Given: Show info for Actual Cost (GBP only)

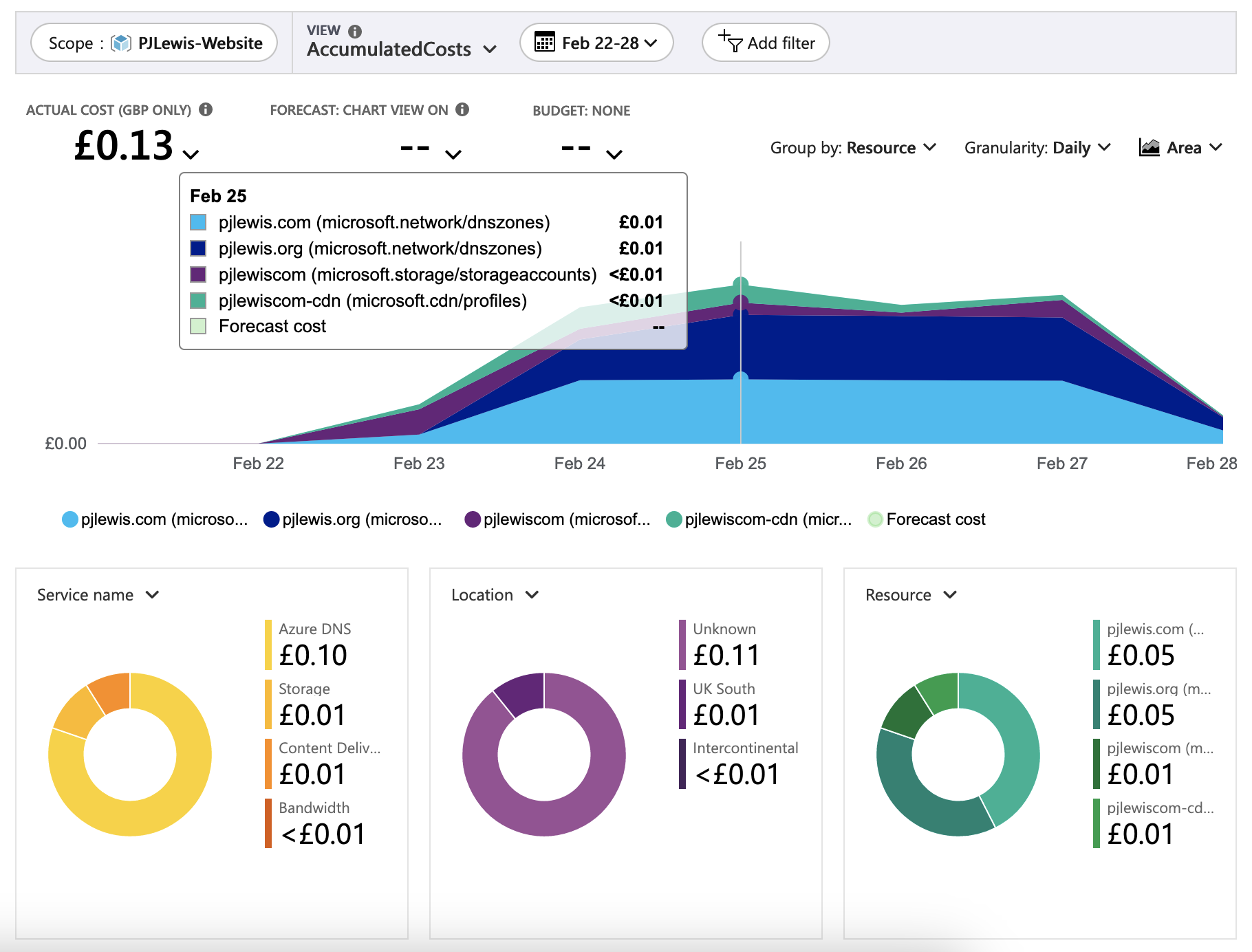Looking at the screenshot, I should point(206,109).
